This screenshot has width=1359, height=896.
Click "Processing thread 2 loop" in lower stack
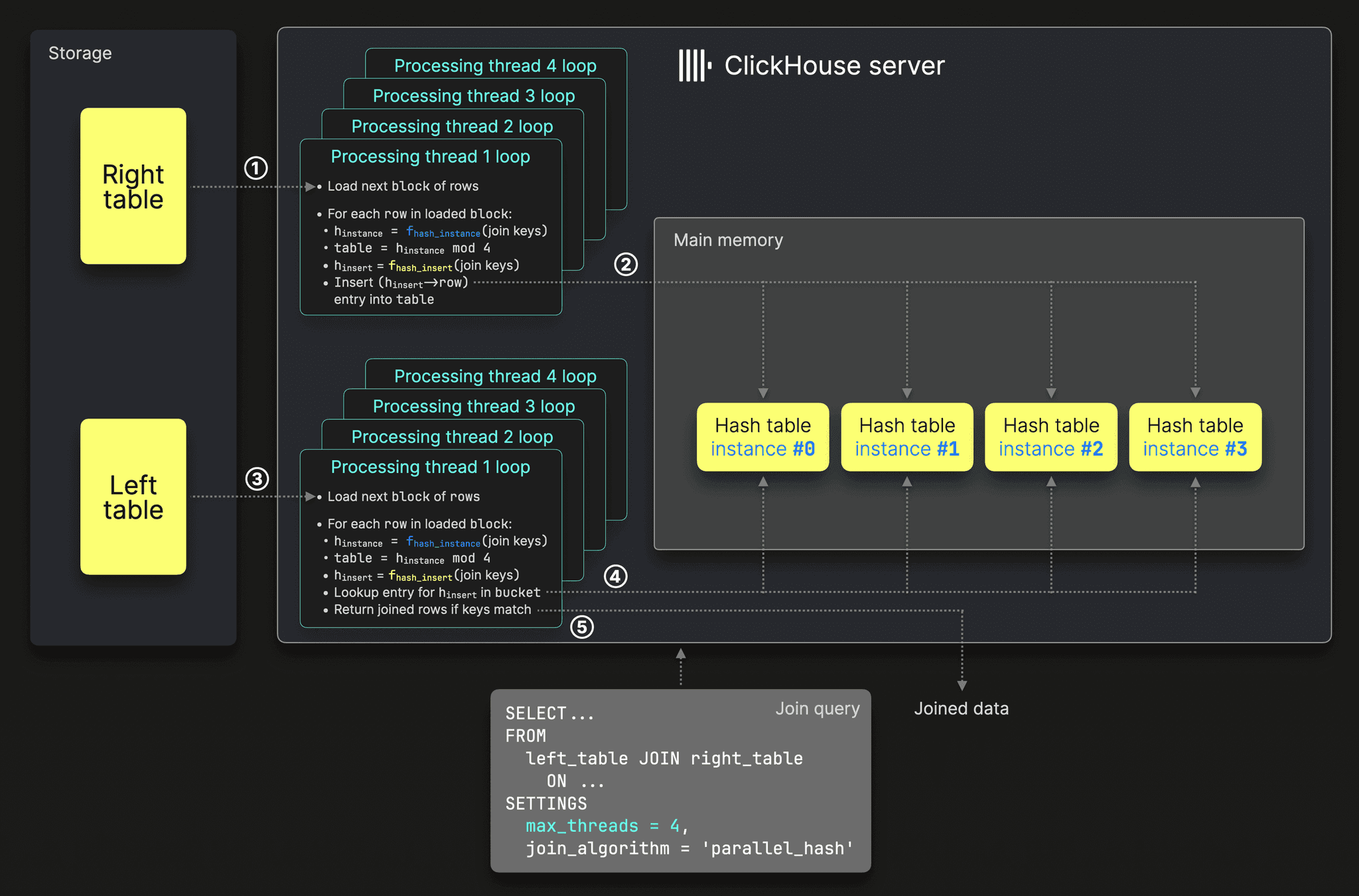452,436
